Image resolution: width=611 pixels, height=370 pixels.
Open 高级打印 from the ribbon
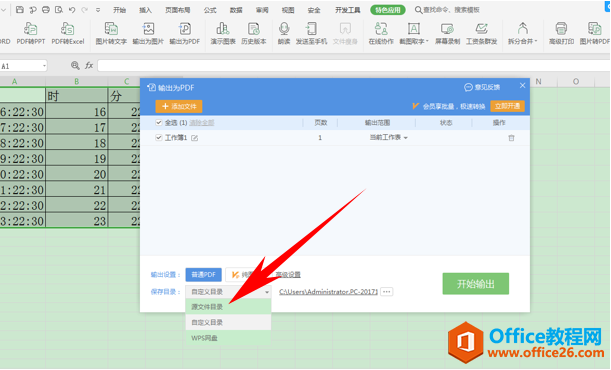click(x=561, y=33)
